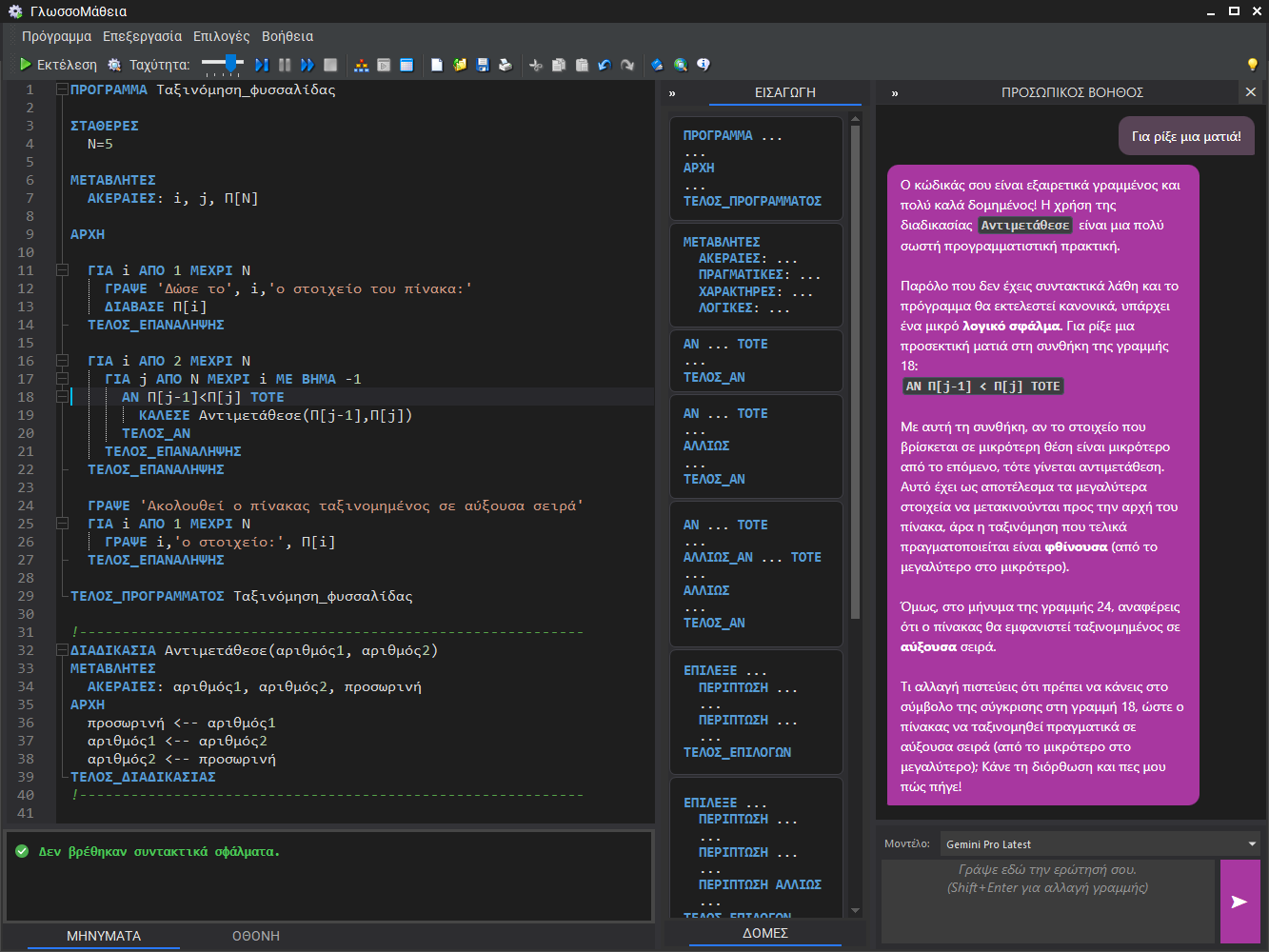Adjust the Ταχύτητα speed slider
Image resolution: width=1269 pixels, height=952 pixels.
tap(223, 64)
